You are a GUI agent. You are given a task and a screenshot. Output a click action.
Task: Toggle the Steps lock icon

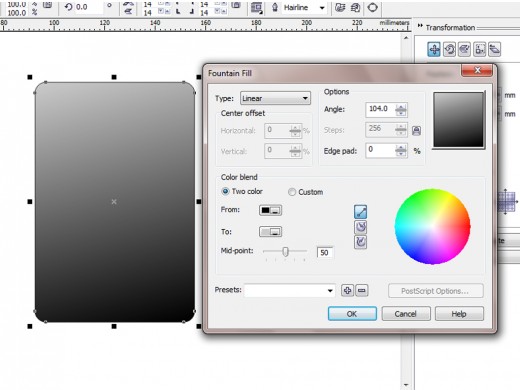(416, 130)
